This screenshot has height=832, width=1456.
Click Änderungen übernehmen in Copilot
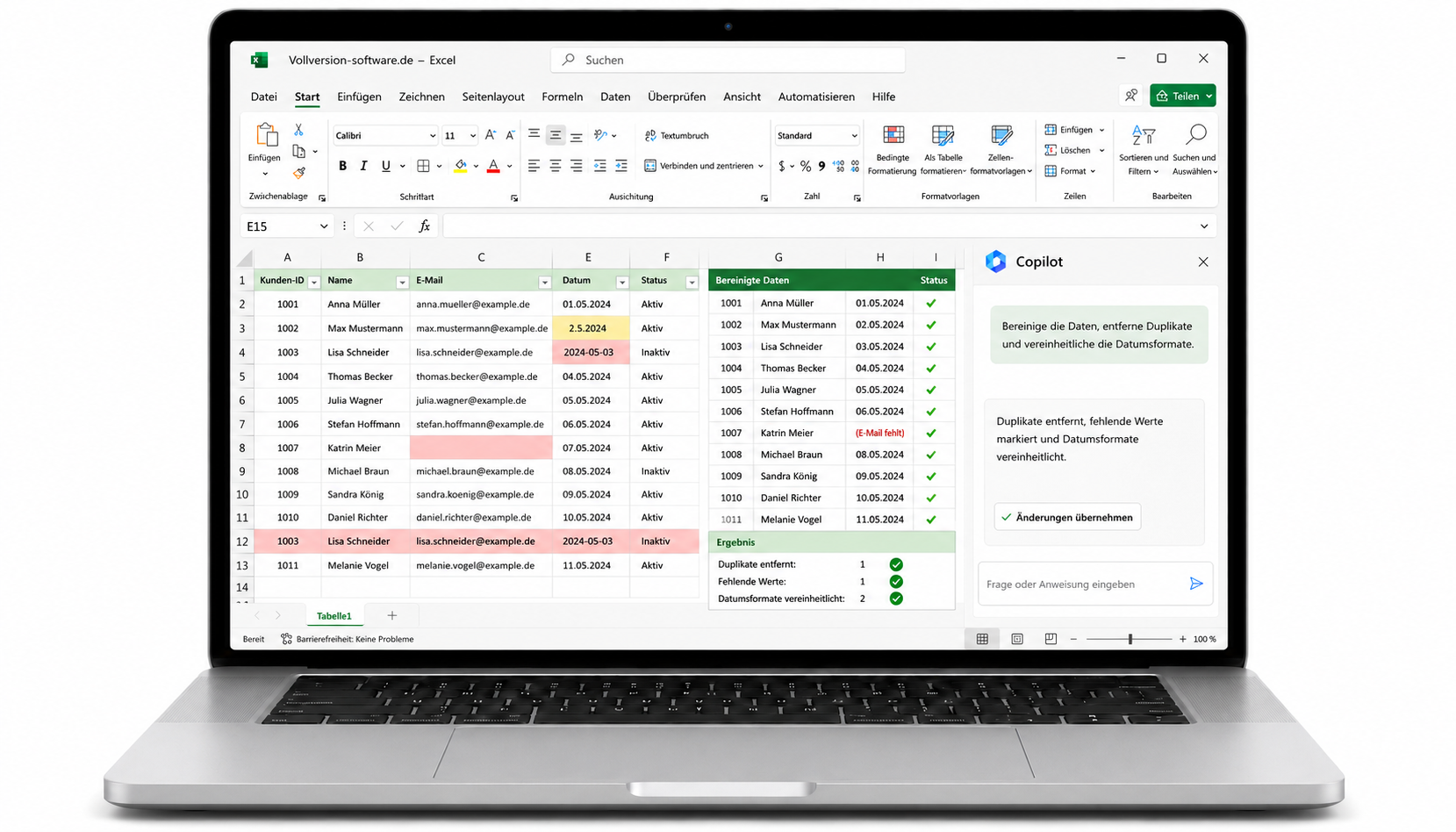(1067, 517)
